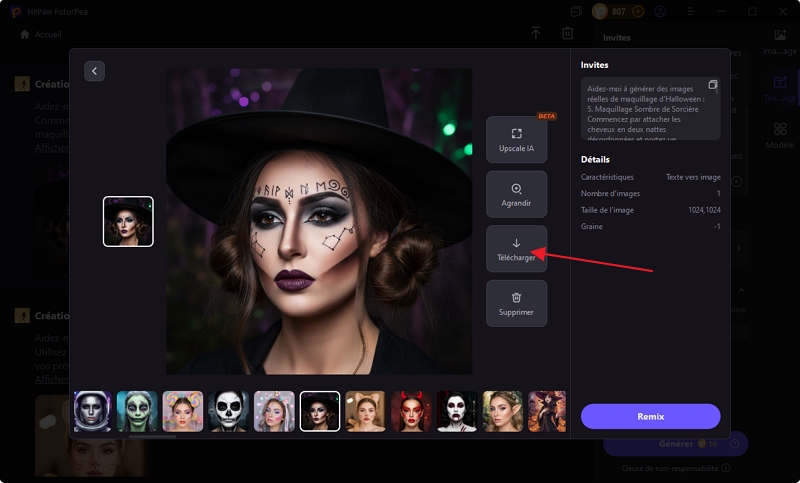Click the Générer button in the background window
The image size is (800, 483).
pyautogui.click(x=676, y=444)
